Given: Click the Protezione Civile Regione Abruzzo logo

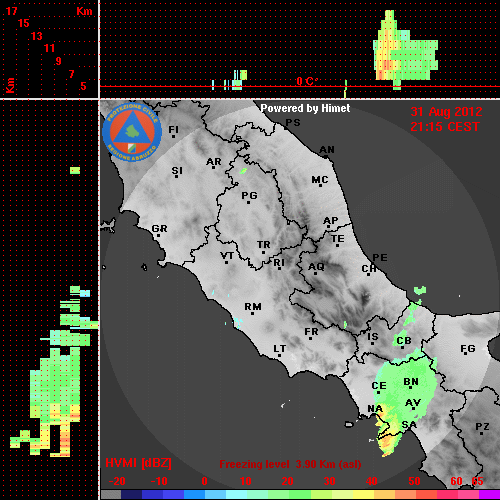Looking at the screenshot, I should click(132, 132).
